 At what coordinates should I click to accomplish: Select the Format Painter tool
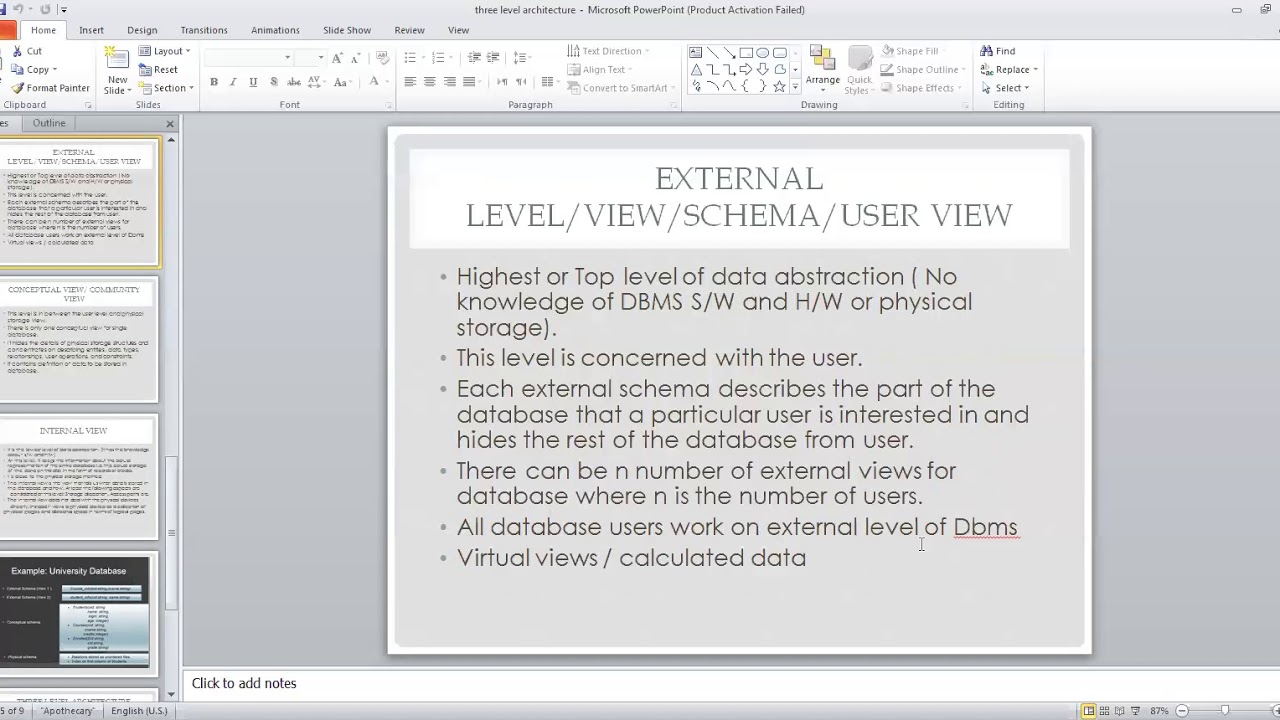click(x=50, y=88)
